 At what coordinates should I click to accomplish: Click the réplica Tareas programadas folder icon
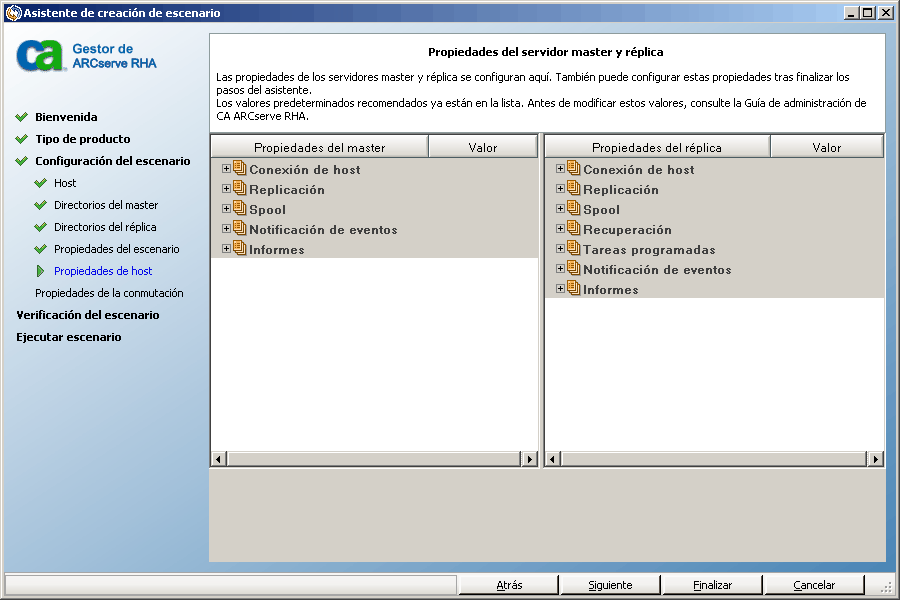pos(574,249)
